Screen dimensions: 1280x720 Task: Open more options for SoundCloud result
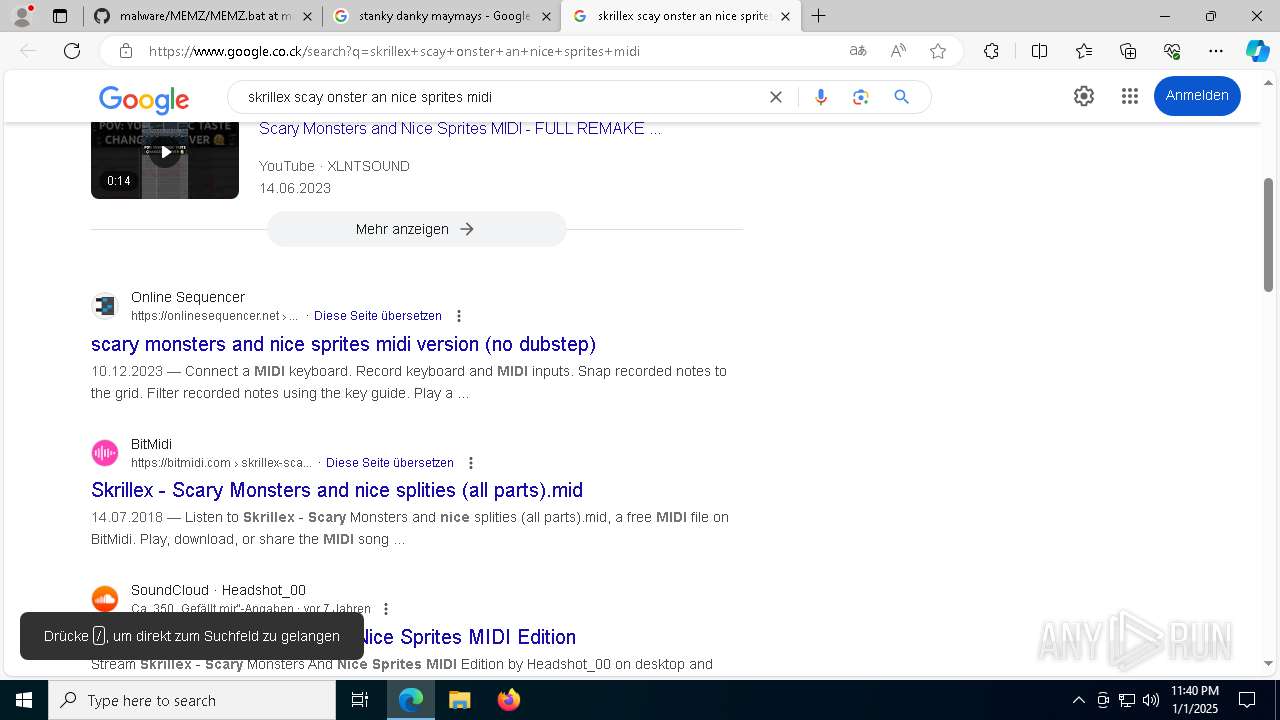pyautogui.click(x=386, y=609)
